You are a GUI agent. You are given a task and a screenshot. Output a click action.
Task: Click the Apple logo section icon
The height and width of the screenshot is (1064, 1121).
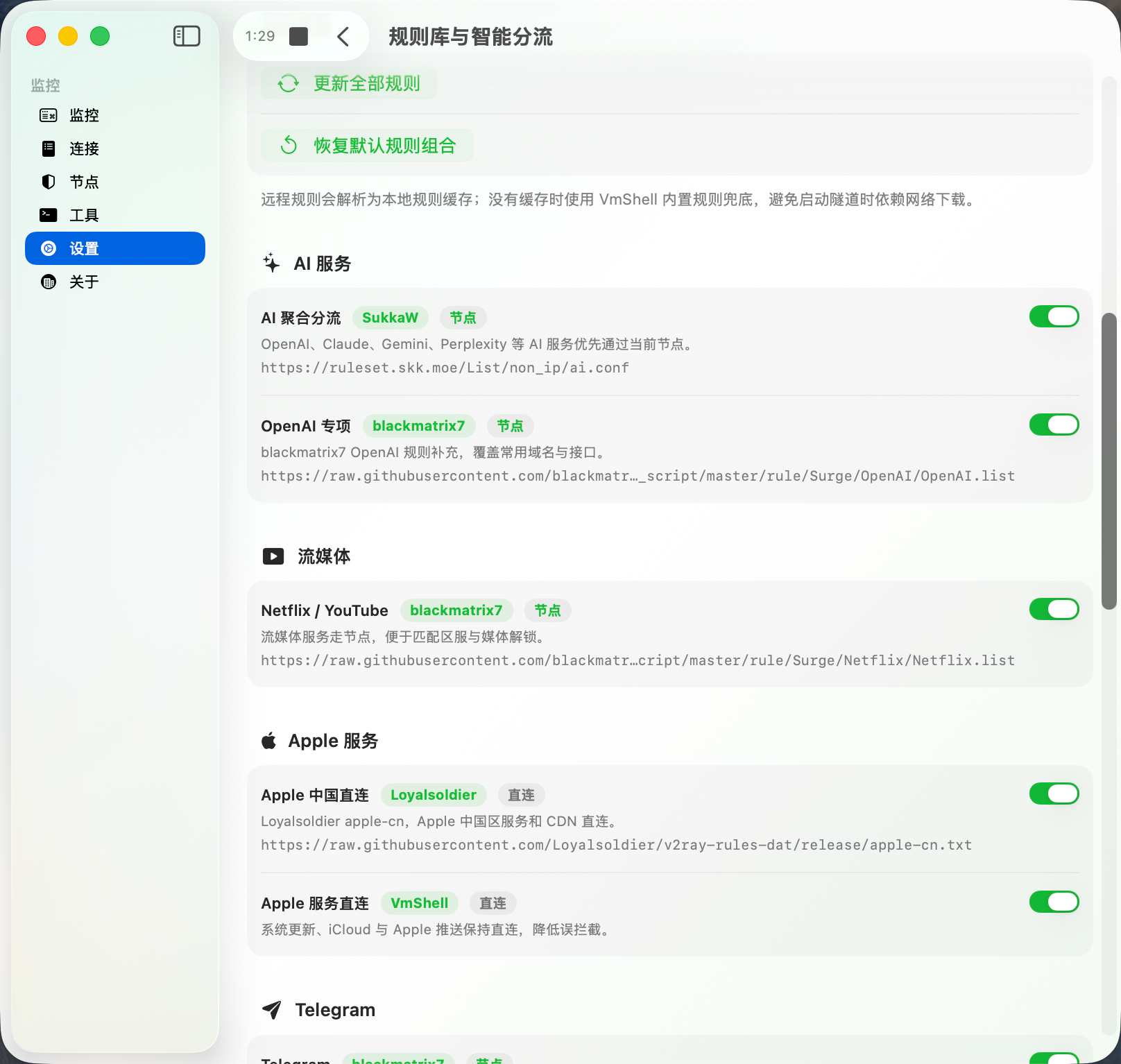(269, 741)
